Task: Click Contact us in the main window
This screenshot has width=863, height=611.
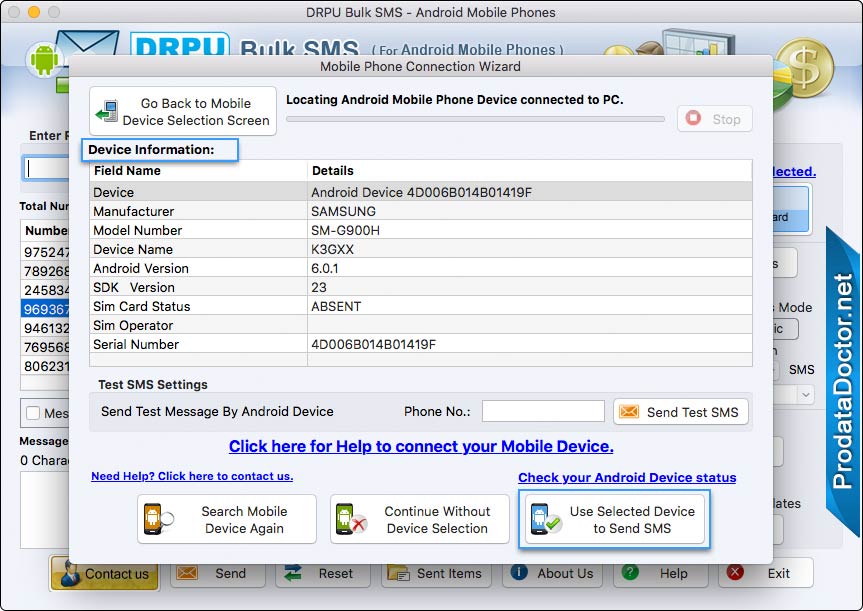Action: [105, 574]
